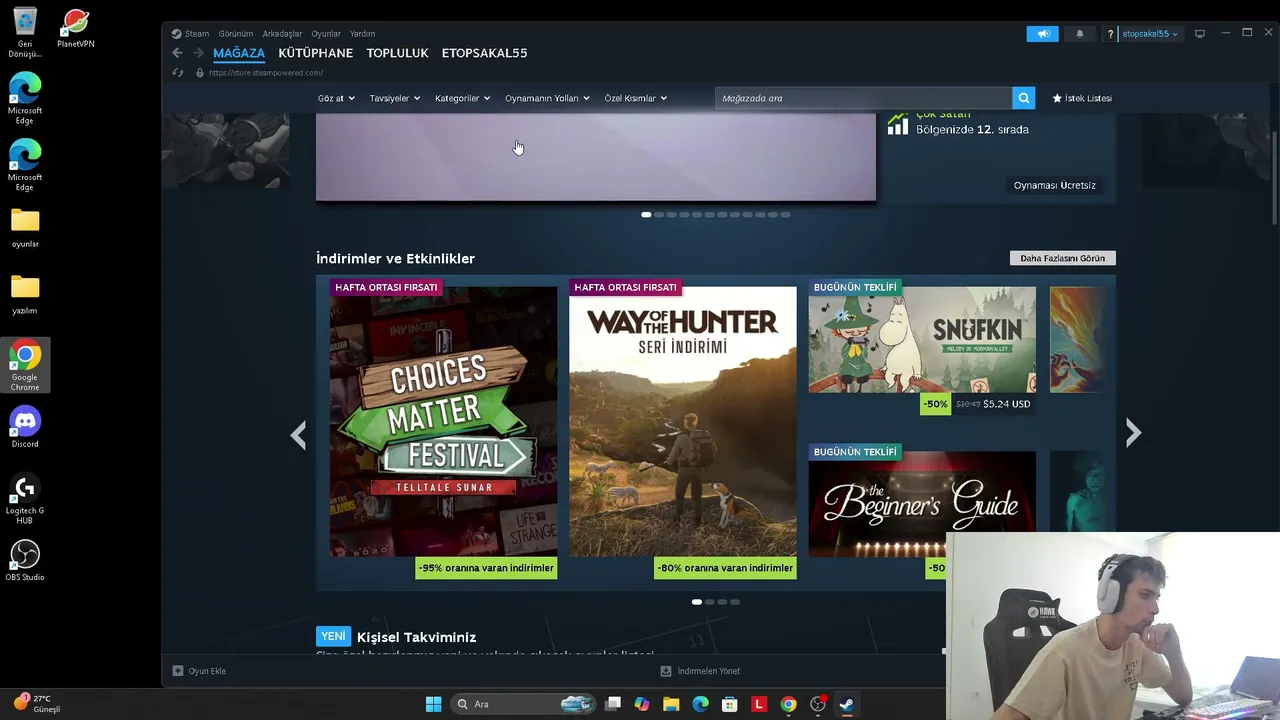1280x720 pixels.
Task: Show the previous İndirimler carousel page
Action: [x=298, y=434]
